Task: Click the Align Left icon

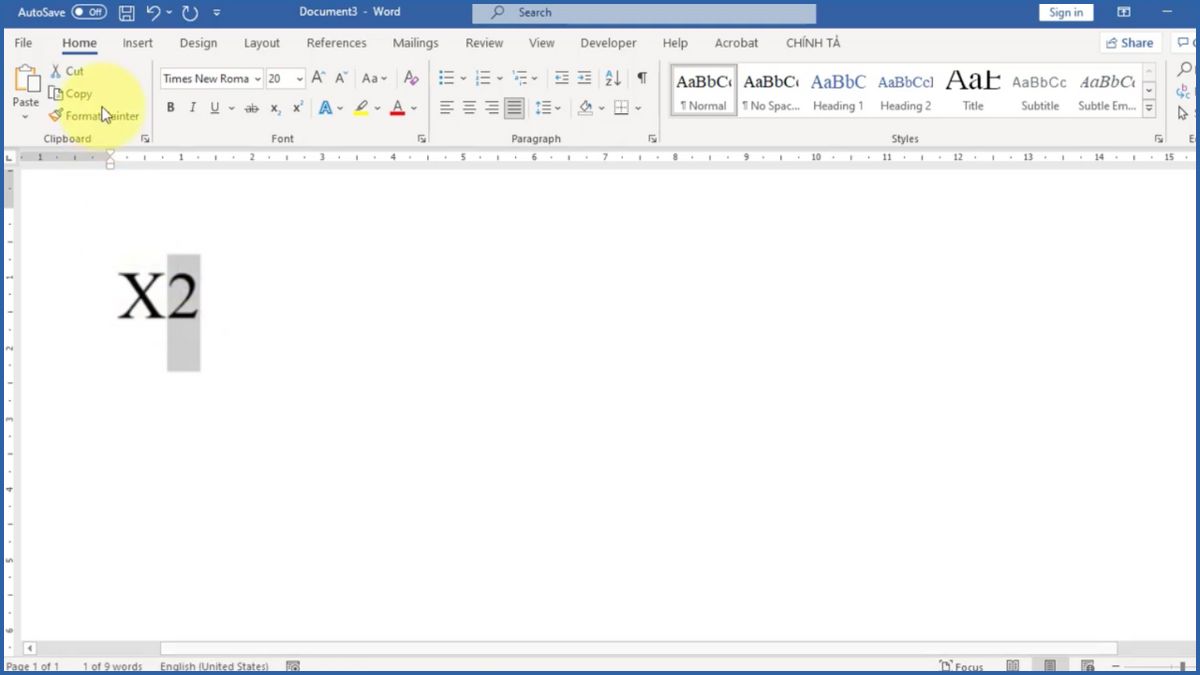Action: (446, 108)
